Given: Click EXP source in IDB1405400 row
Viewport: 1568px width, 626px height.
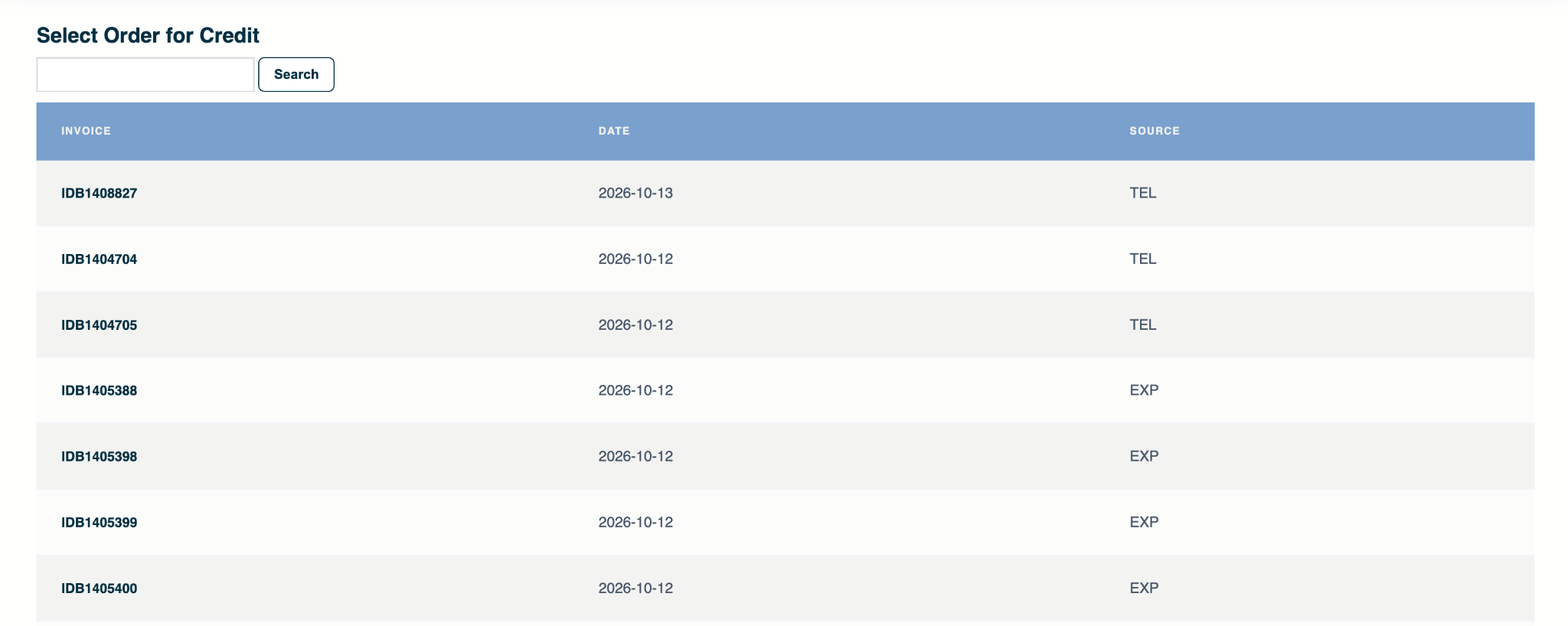Looking at the screenshot, I should click(1144, 588).
